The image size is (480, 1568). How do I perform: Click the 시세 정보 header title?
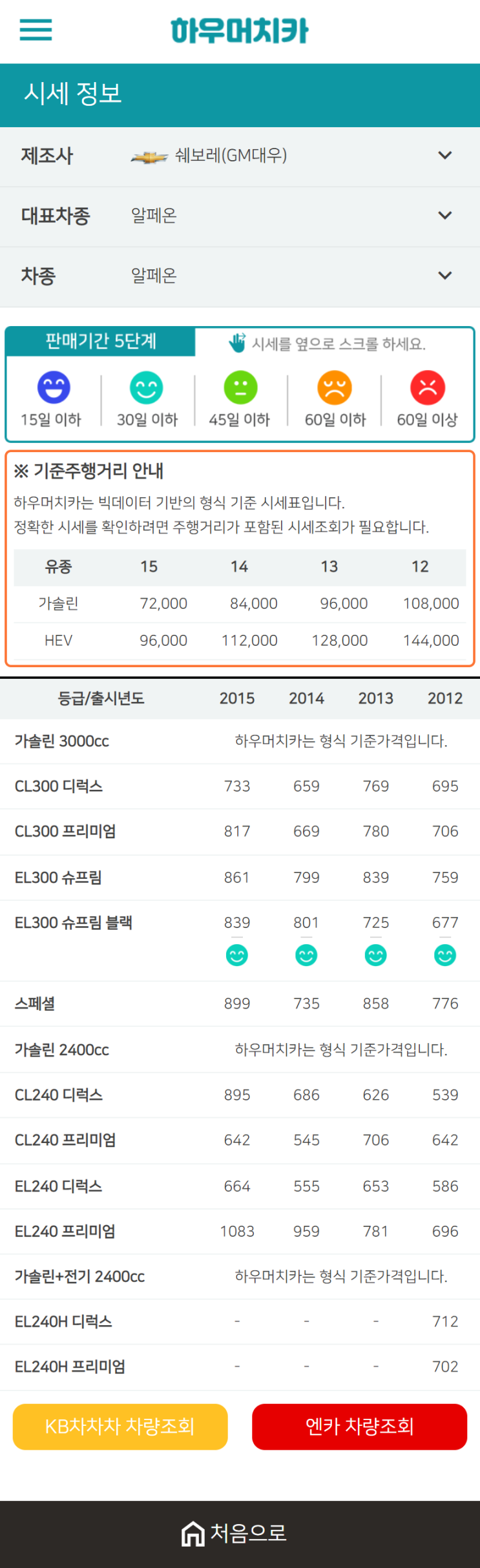[73, 94]
